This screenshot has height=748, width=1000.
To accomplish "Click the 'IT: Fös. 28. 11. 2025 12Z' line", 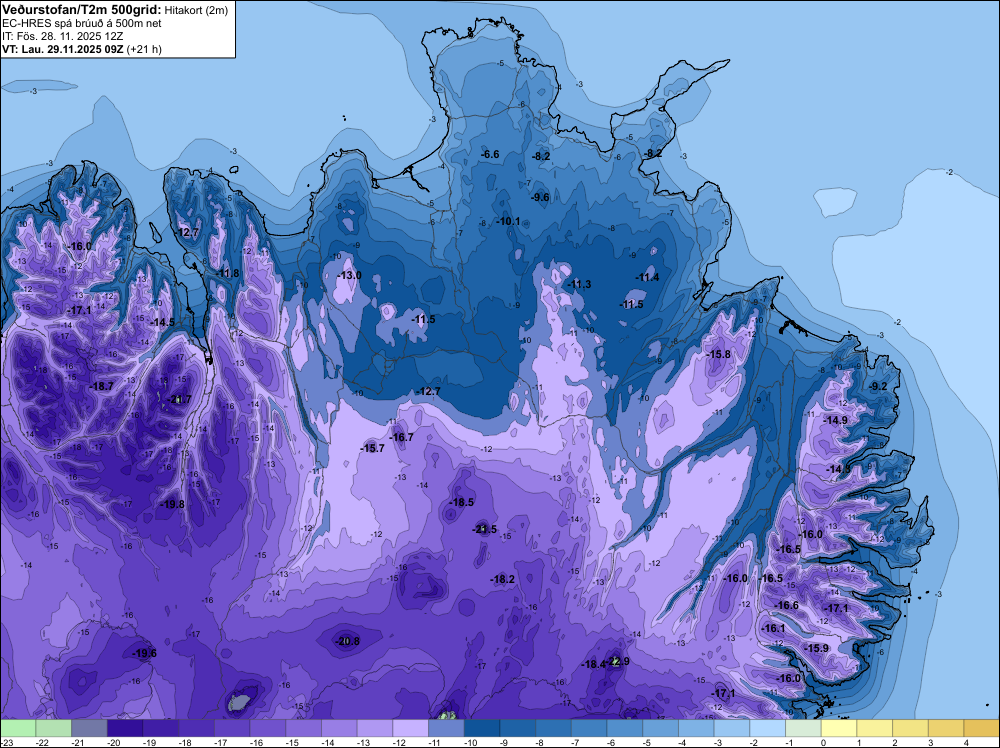I will pos(62,36).
